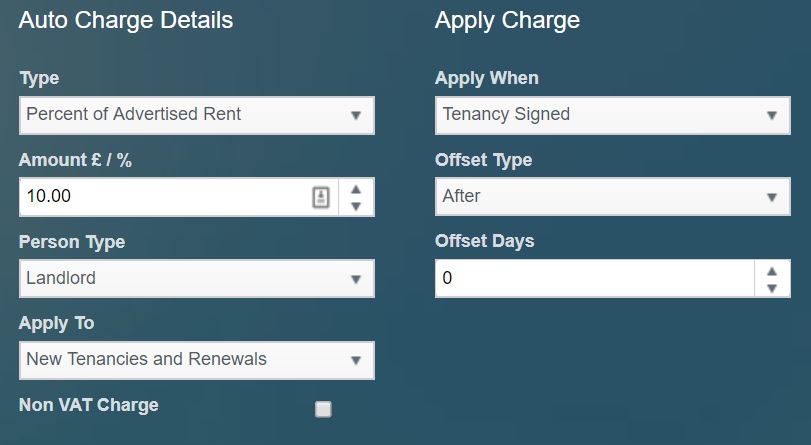Click the autofill contact icon in Amount field
The width and height of the screenshot is (811, 445).
(x=320, y=197)
